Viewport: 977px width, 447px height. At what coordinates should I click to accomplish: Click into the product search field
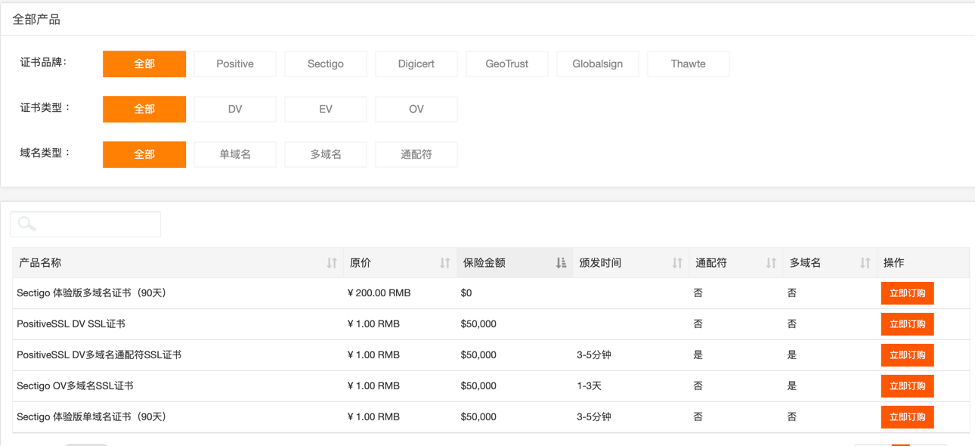[x=95, y=224]
